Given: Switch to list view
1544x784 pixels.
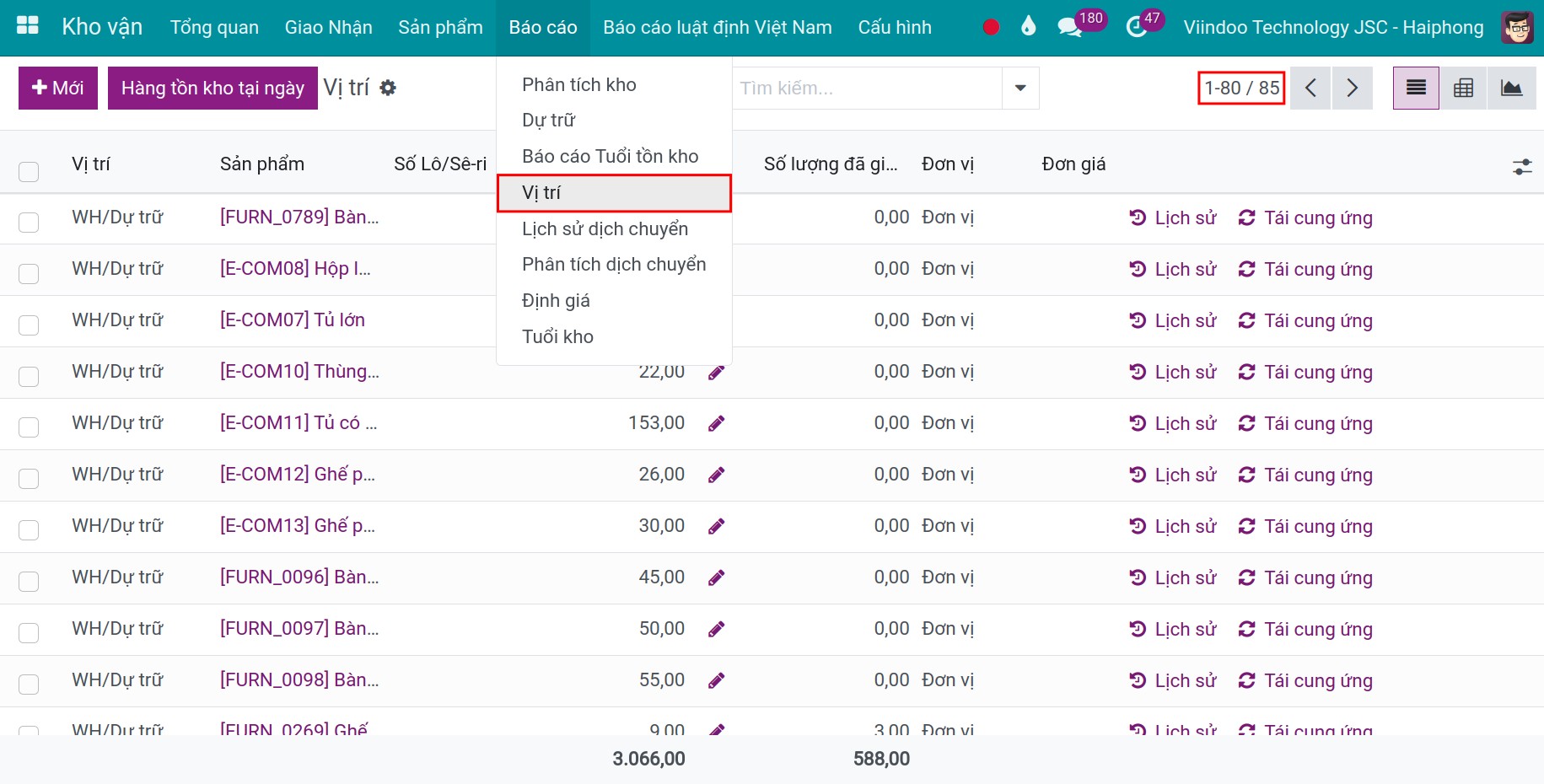Looking at the screenshot, I should pos(1416,88).
